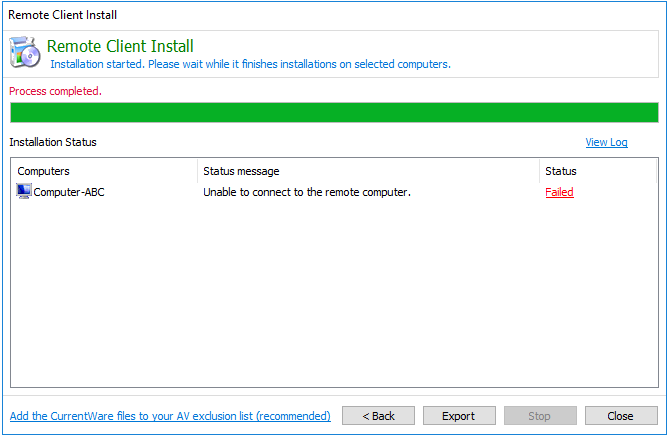Image resolution: width=672 pixels, height=440 pixels.
Task: Click the green installation progress bar
Action: point(334,112)
